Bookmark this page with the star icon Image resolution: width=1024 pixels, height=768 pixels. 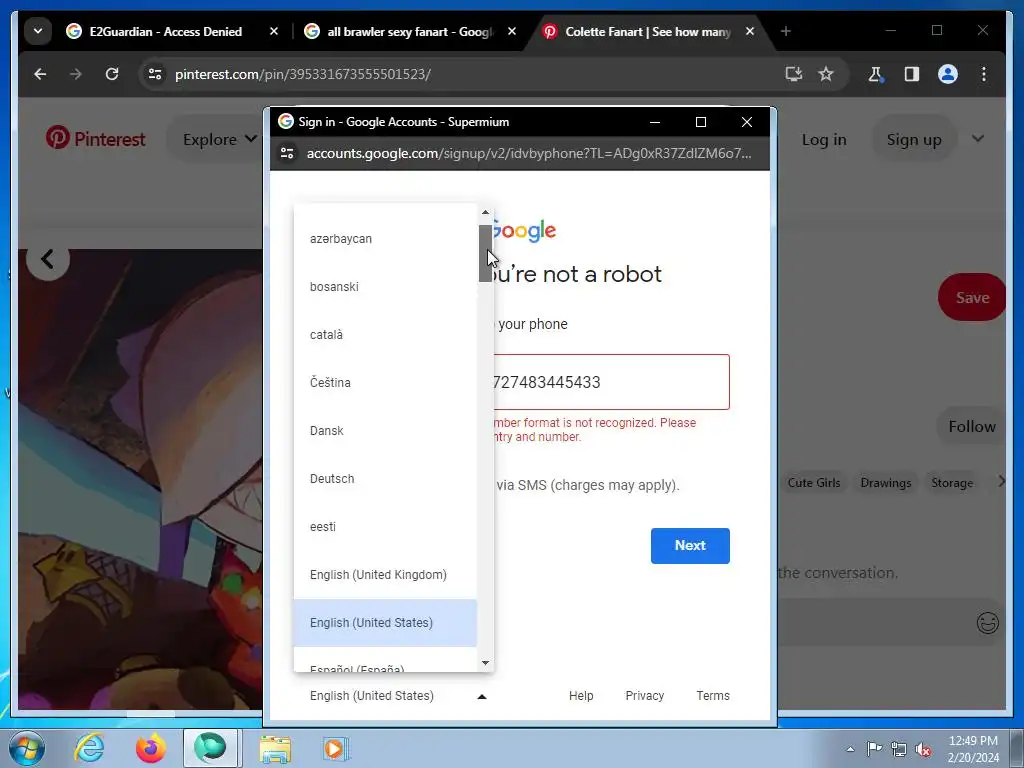coord(826,74)
